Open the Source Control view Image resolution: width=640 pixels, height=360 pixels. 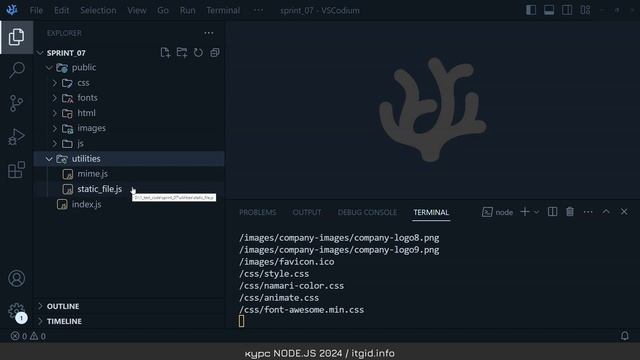pos(16,103)
